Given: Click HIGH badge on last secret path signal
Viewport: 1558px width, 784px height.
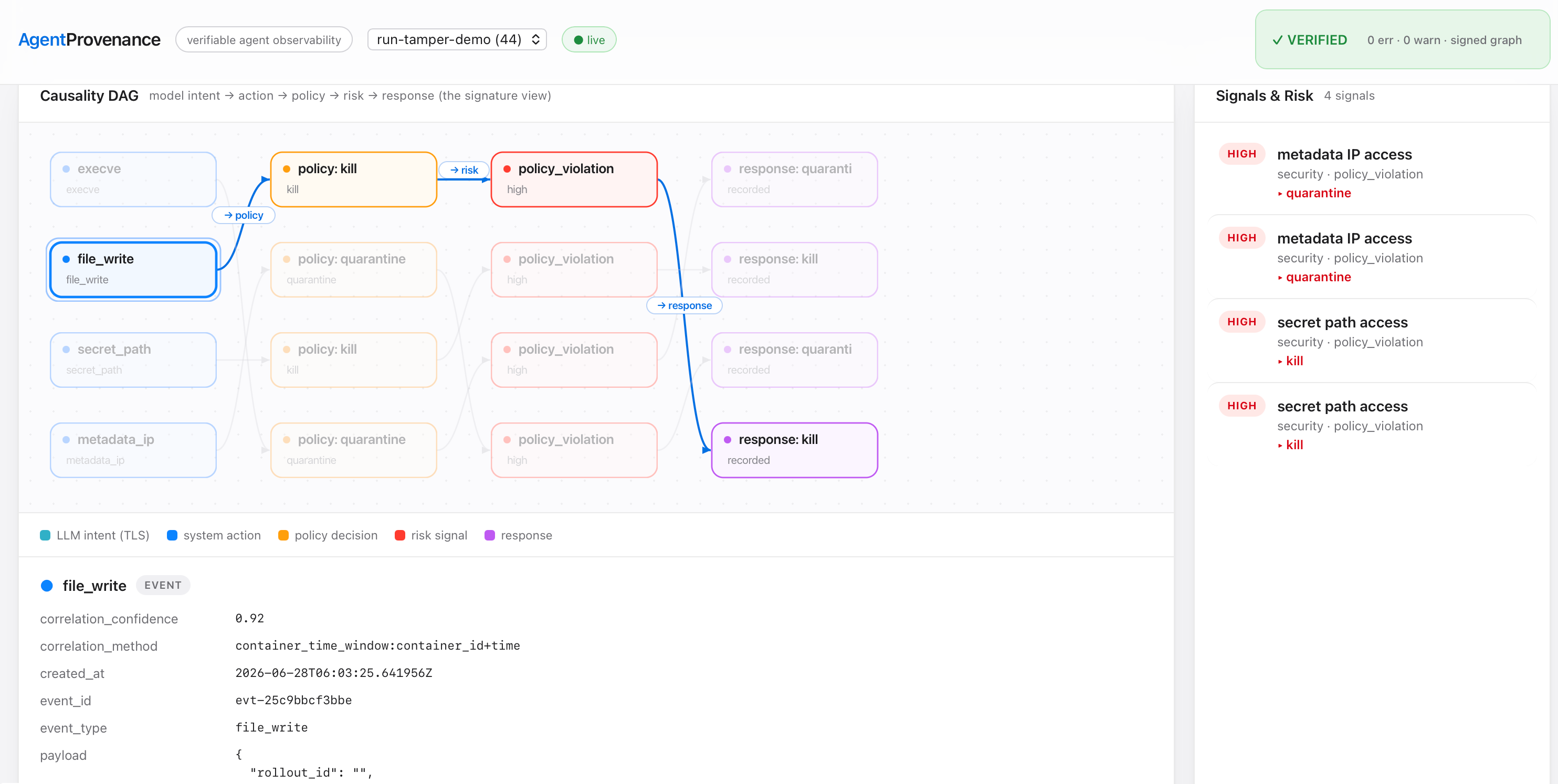Looking at the screenshot, I should pos(1241,406).
